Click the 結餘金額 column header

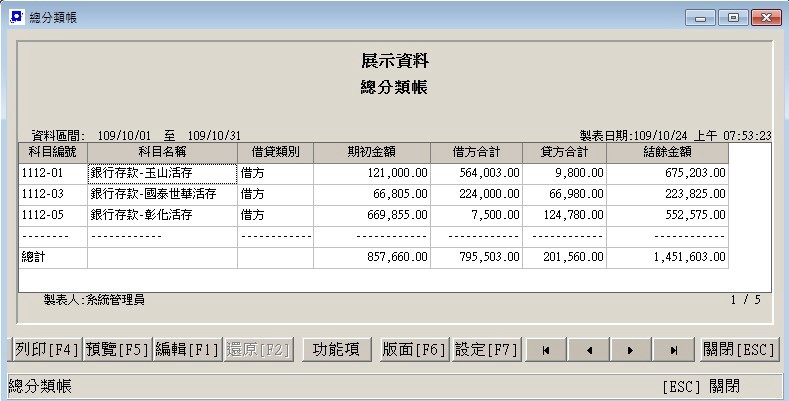pyautogui.click(x=668, y=152)
